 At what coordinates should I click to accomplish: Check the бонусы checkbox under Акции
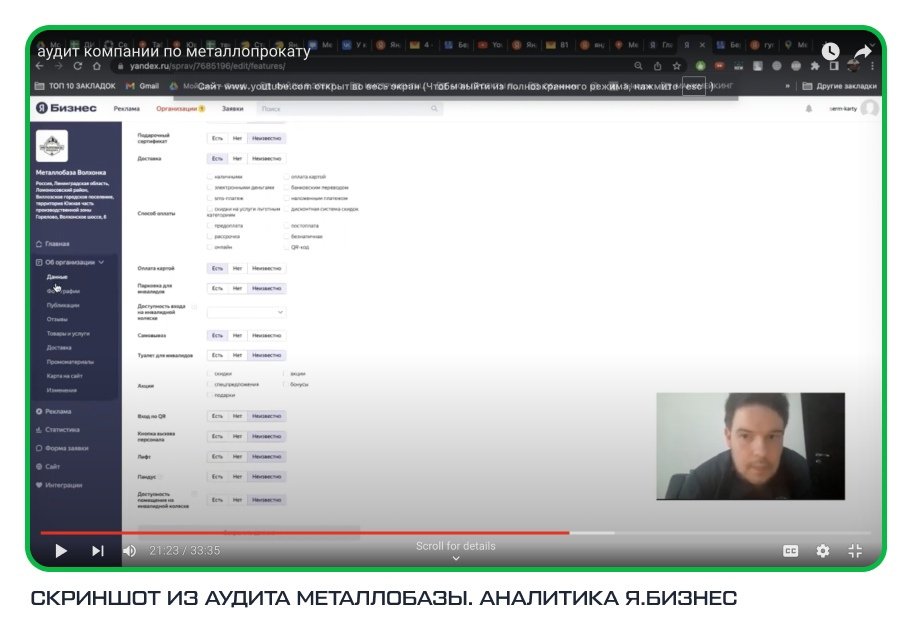285,384
